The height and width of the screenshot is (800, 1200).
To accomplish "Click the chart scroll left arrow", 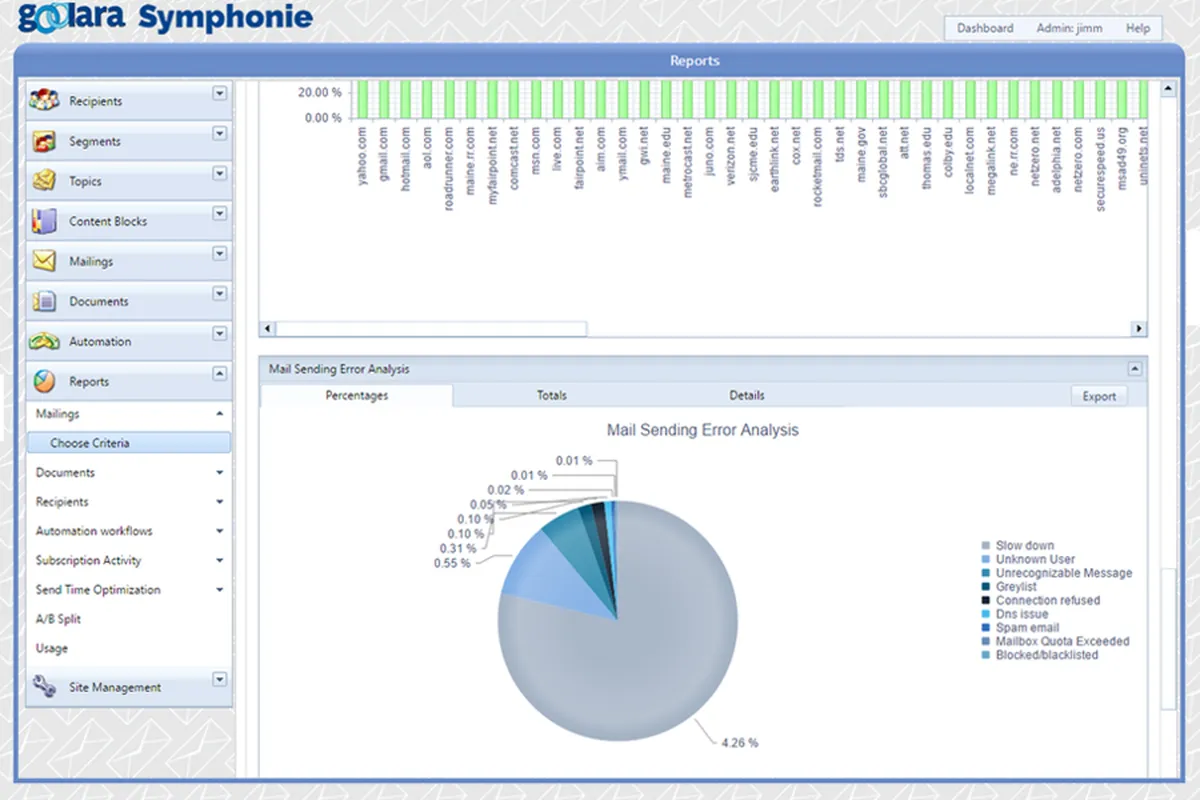I will pos(267,329).
